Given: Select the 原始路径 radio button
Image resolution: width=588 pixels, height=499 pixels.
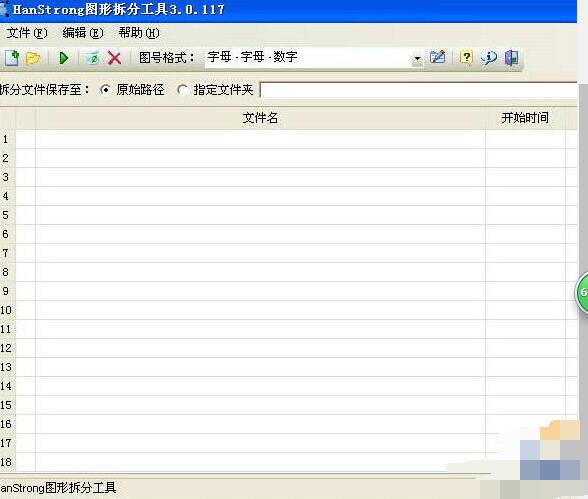Looking at the screenshot, I should pos(105,90).
